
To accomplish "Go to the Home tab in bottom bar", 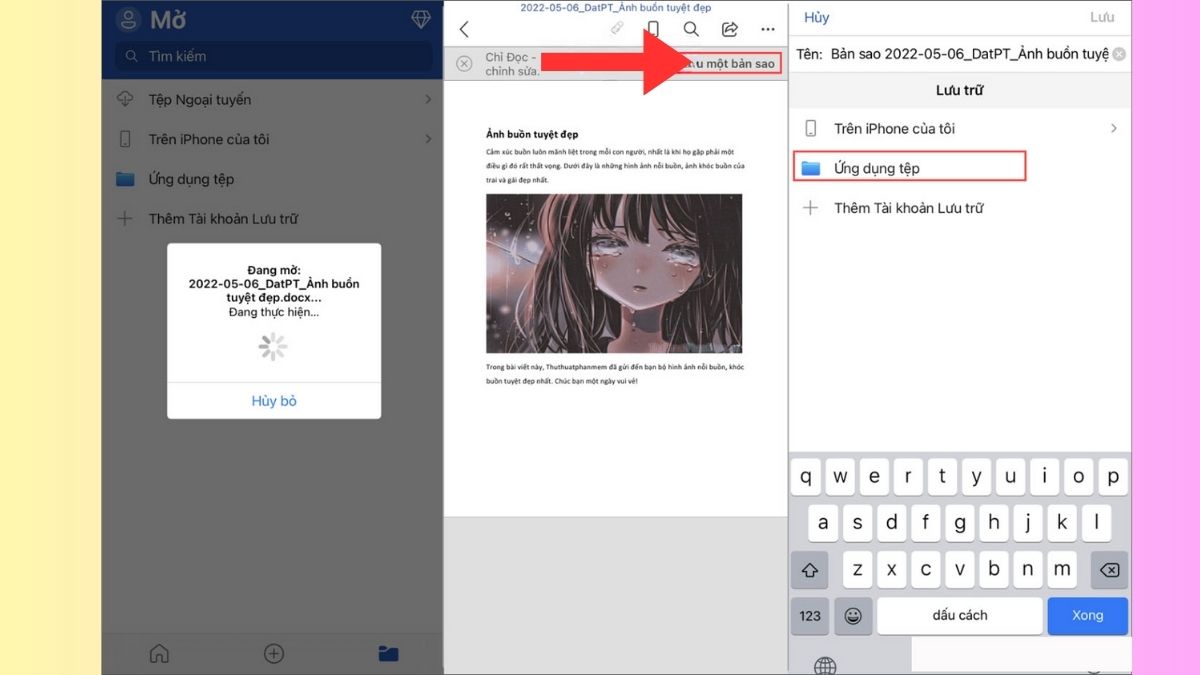I will (159, 653).
